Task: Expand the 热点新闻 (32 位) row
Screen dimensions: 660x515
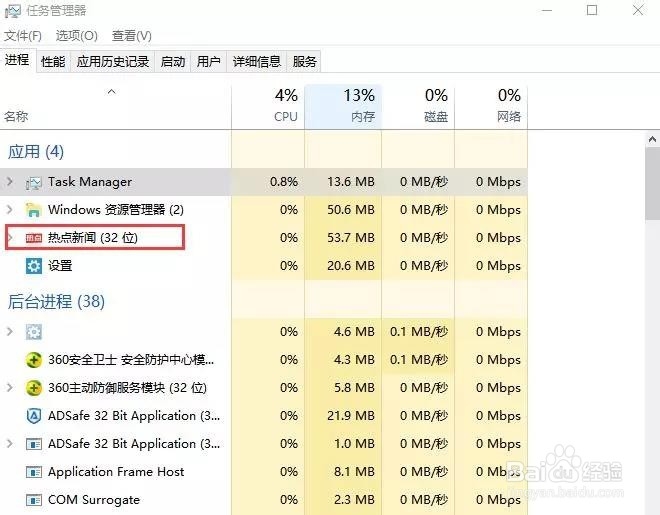Action: pos(11,238)
